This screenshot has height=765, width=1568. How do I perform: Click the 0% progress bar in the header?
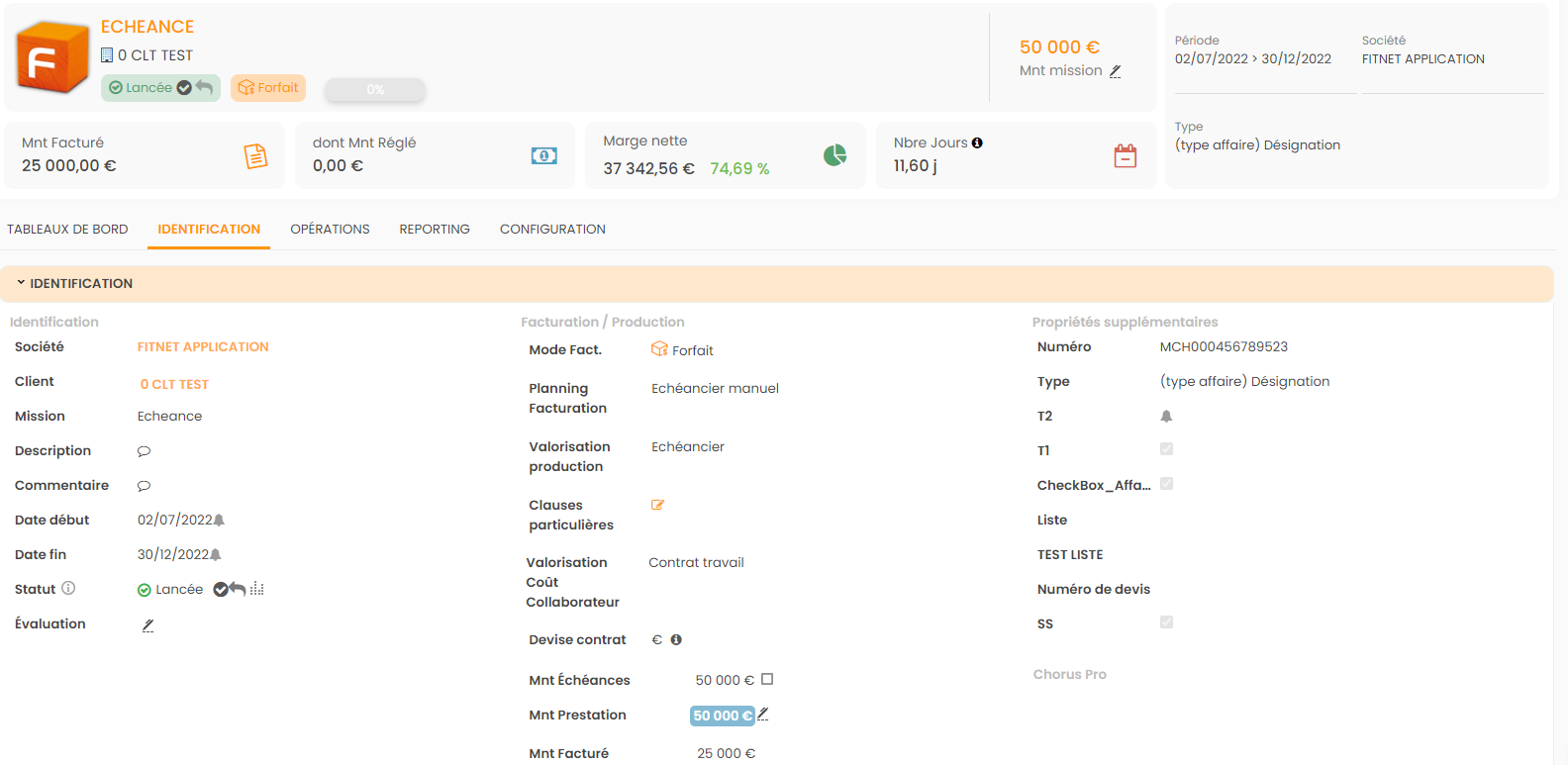click(x=375, y=90)
